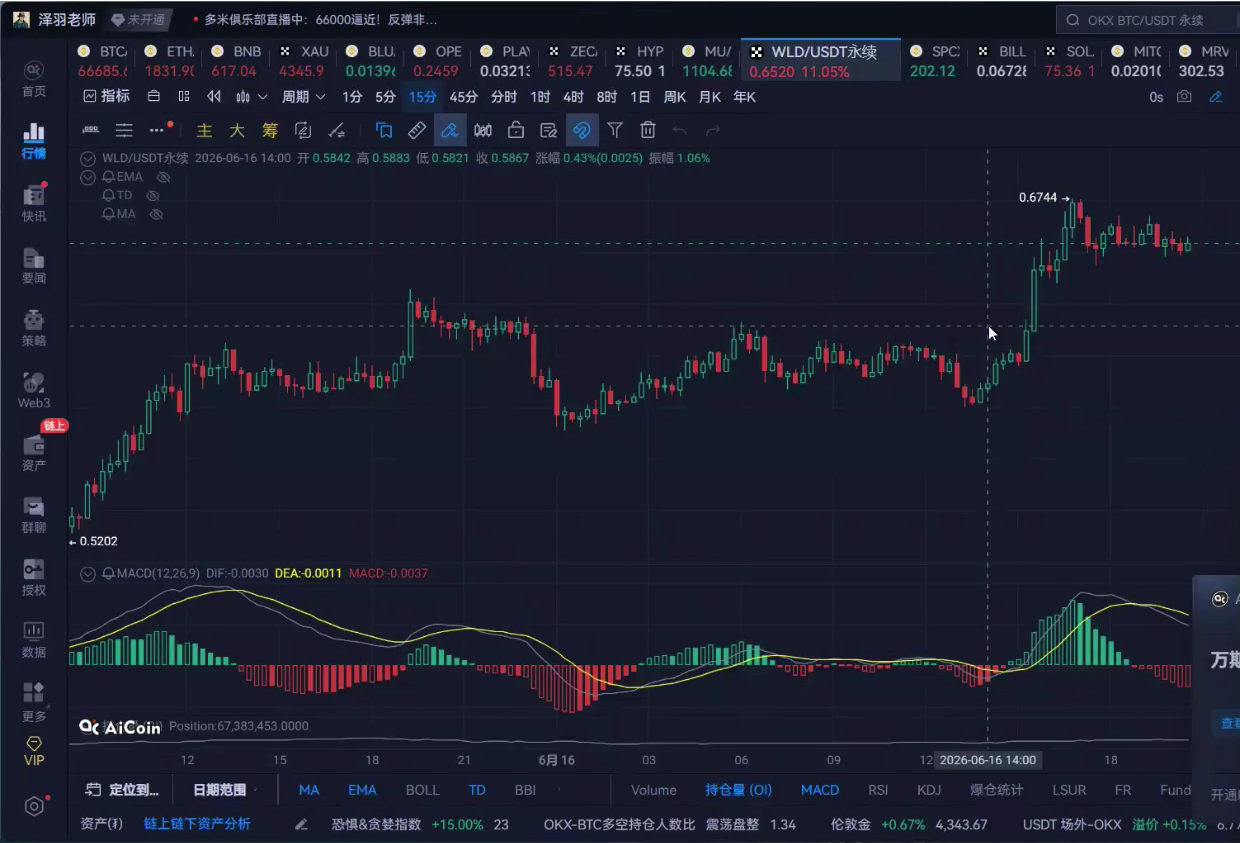Click the magnet snap icon

point(582,130)
